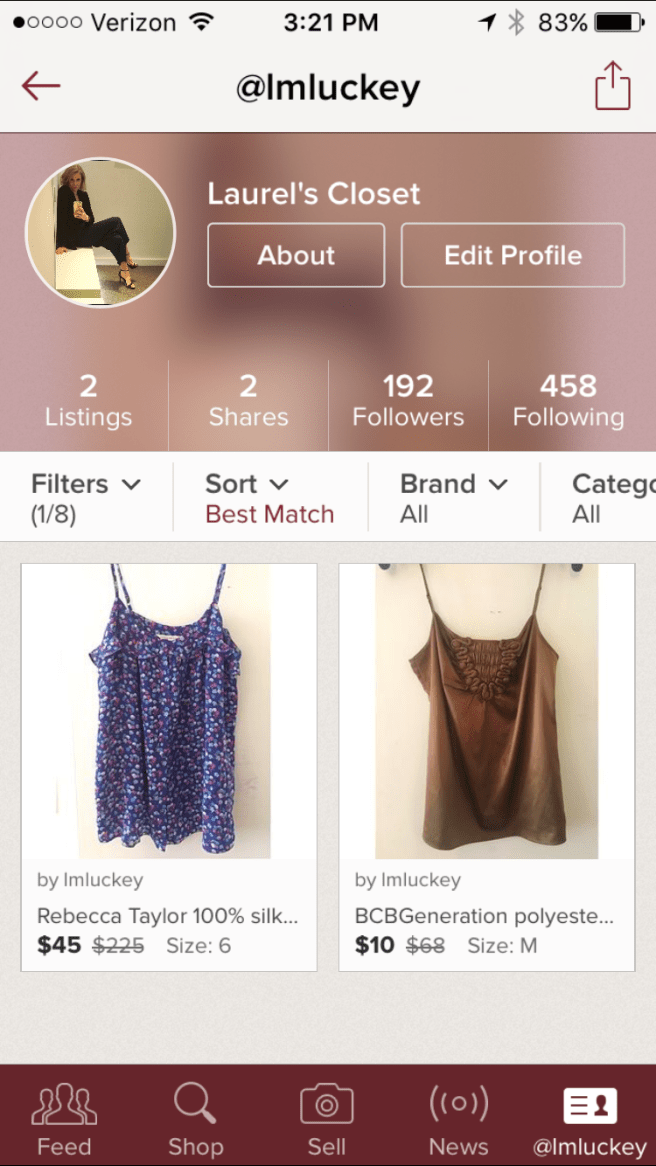Open the News notifications icon
Viewport: 656px width, 1166px height.
(458, 1104)
